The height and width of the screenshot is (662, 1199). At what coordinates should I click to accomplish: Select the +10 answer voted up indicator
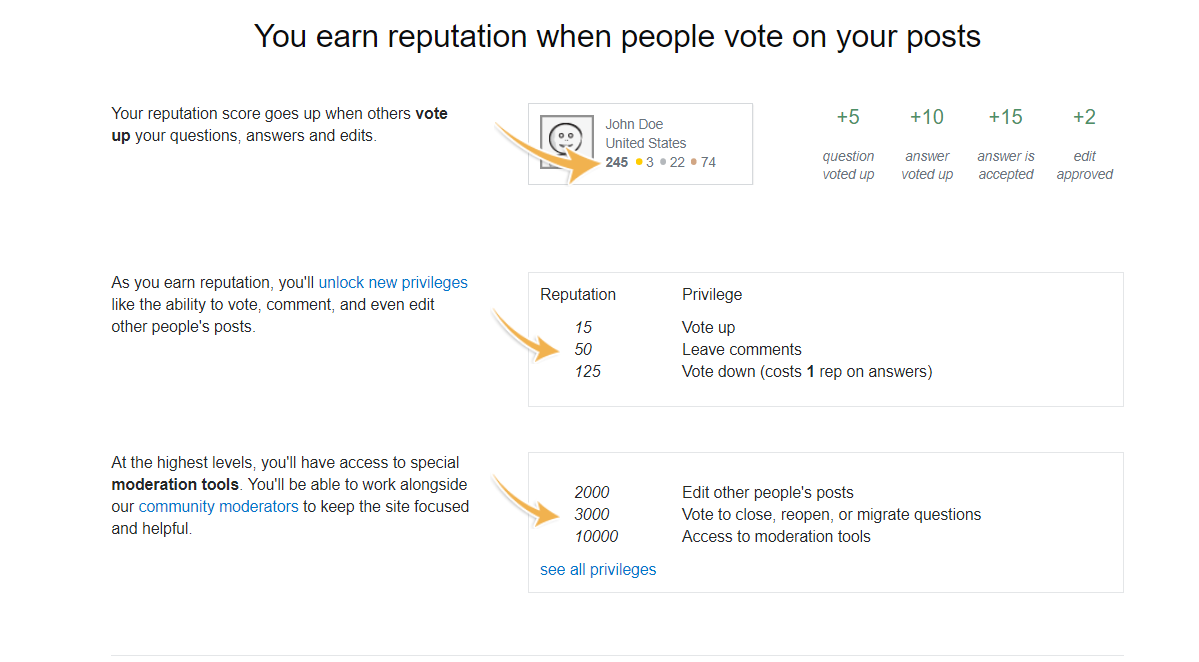pos(927,117)
